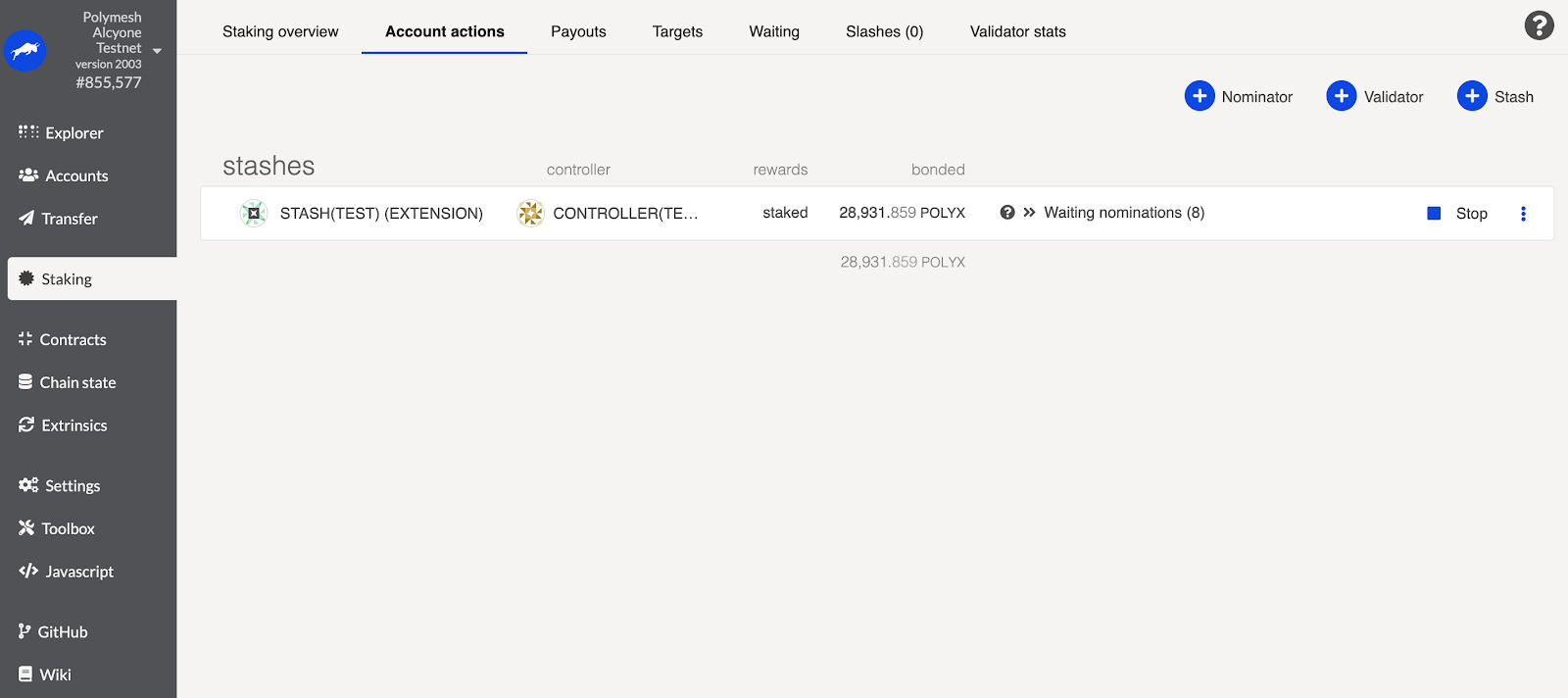Screen dimensions: 1568x698
Task: Switch to the Staking overview tab
Action: [280, 31]
